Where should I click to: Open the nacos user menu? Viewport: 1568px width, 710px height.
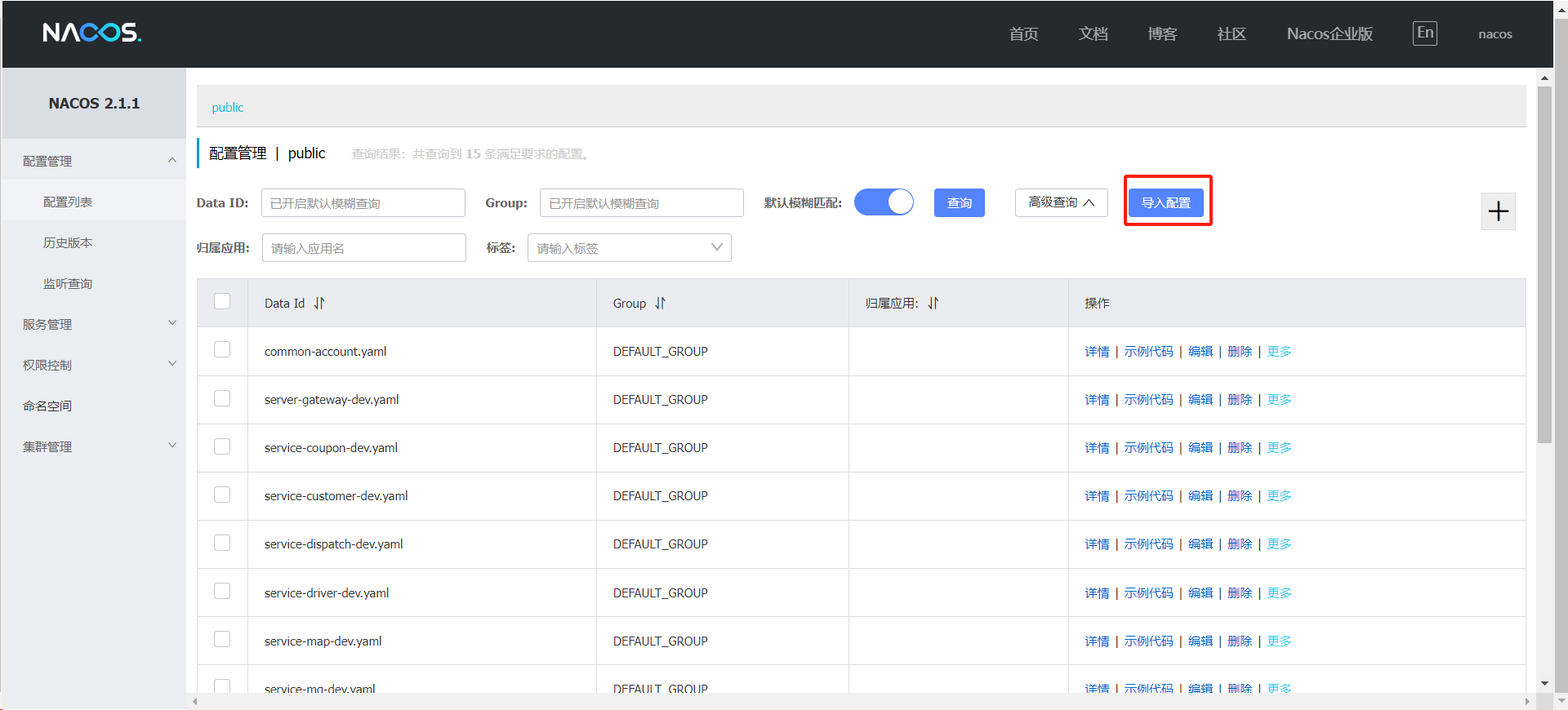click(x=1495, y=34)
